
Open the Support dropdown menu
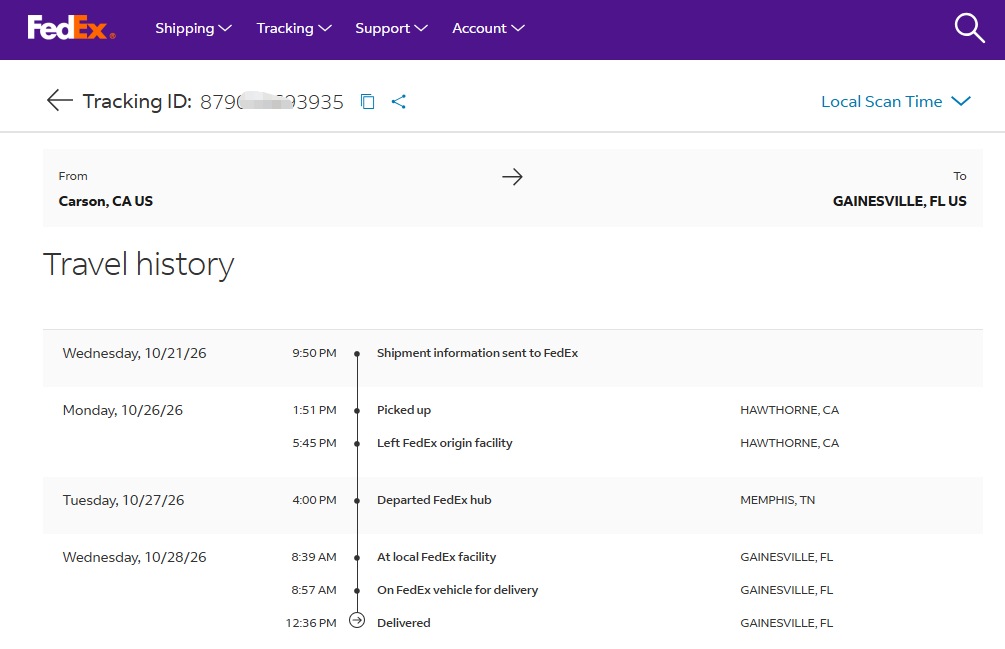391,28
